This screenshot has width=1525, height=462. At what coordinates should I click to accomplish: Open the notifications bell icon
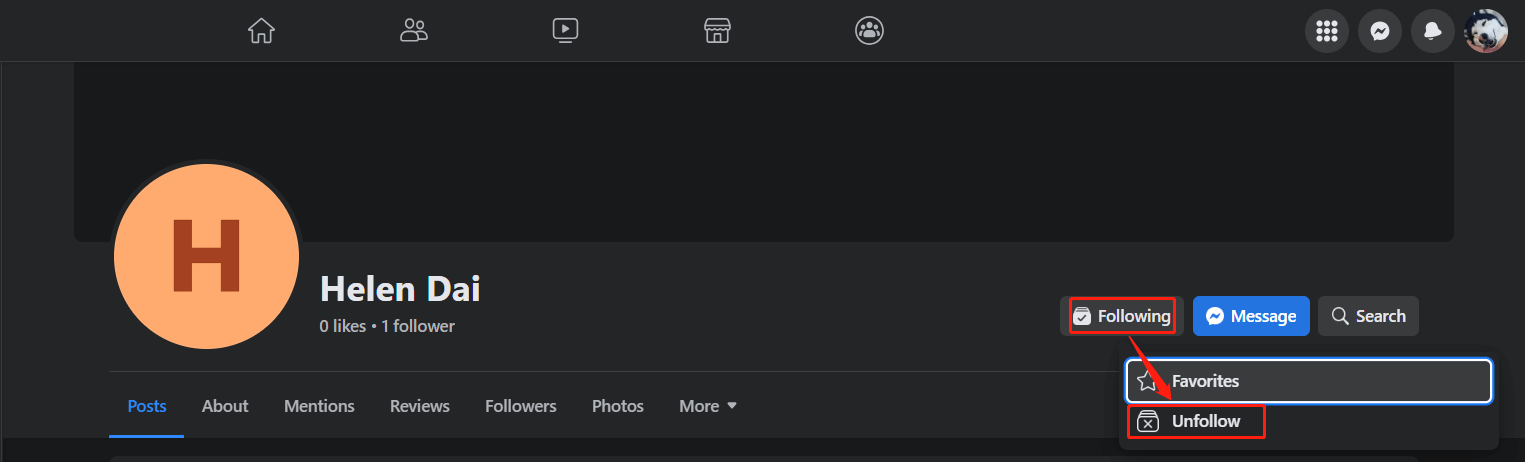(1433, 32)
